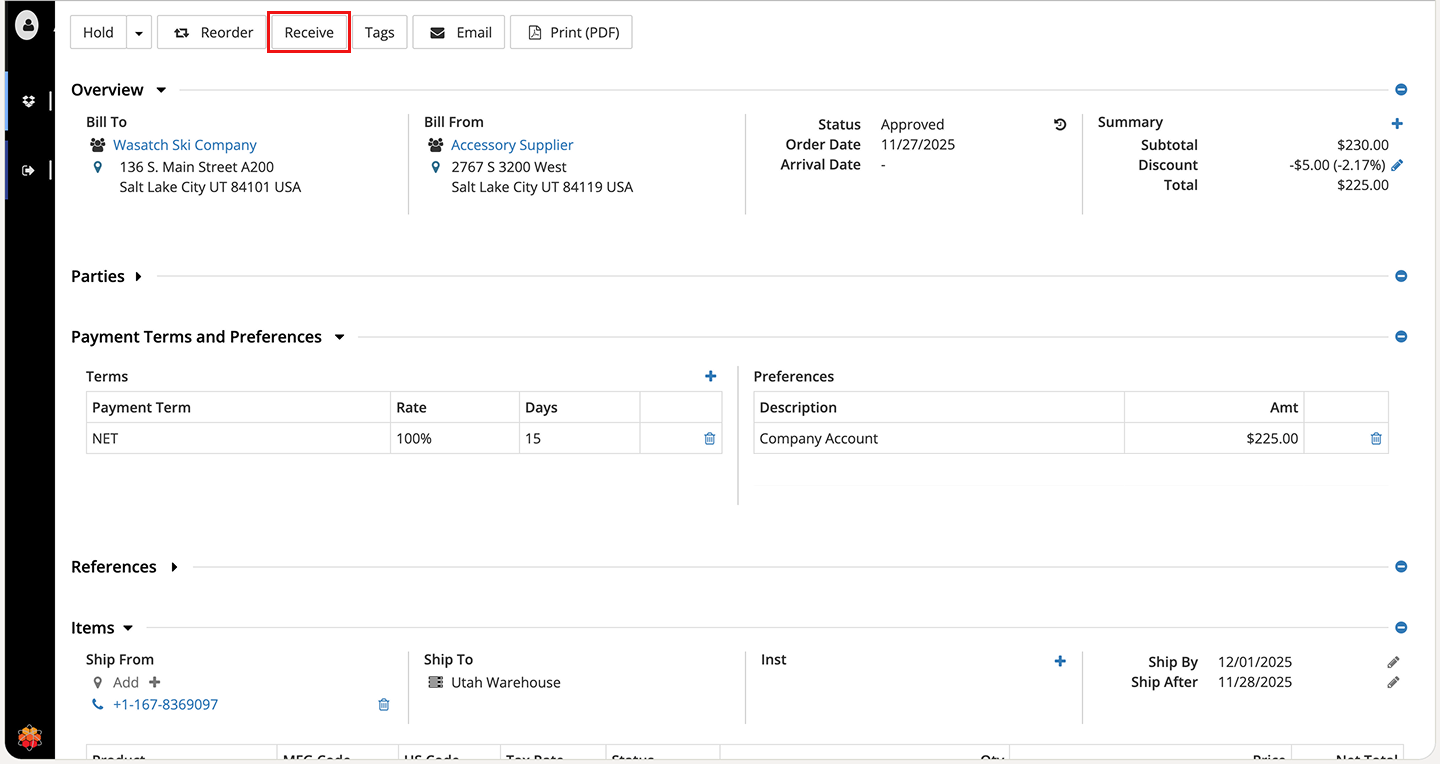Open the Tags option

coord(379,33)
